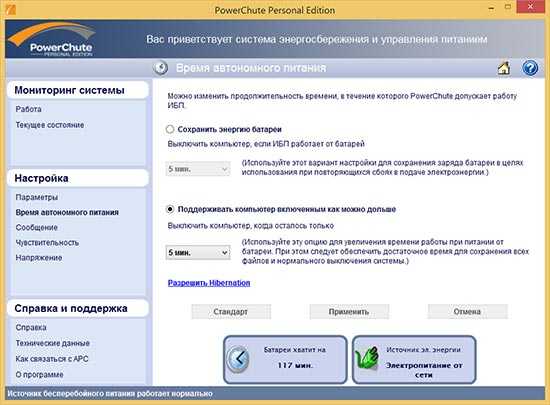Click the Настройка section header
This screenshot has height=405, width=550.
78,178
